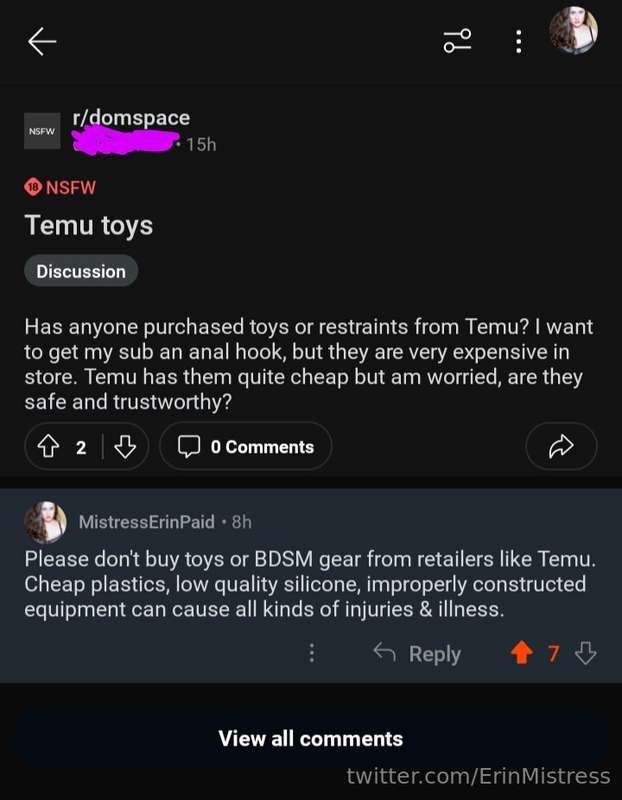The height and width of the screenshot is (800, 622).
Task: Tap the profile avatar in top bar
Action: click(x=574, y=30)
